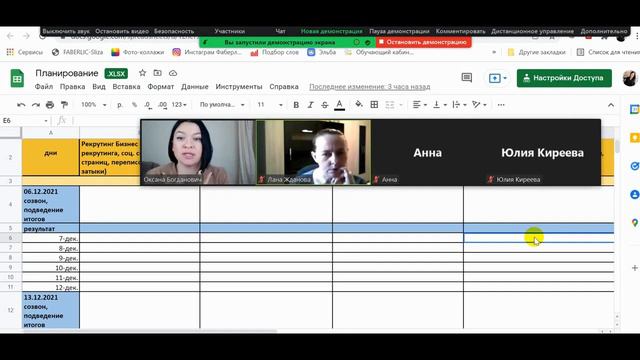Open the Вставка menu
Viewport: 640px width, 360px height.
126,87
